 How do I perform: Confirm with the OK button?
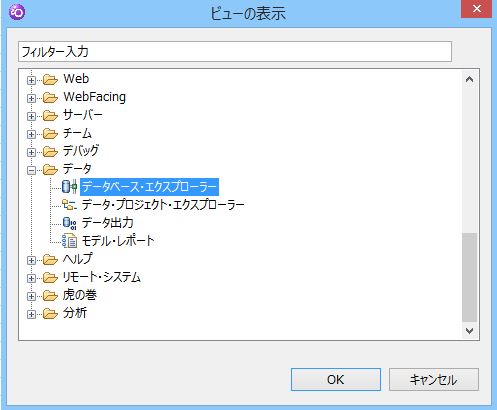tap(336, 379)
